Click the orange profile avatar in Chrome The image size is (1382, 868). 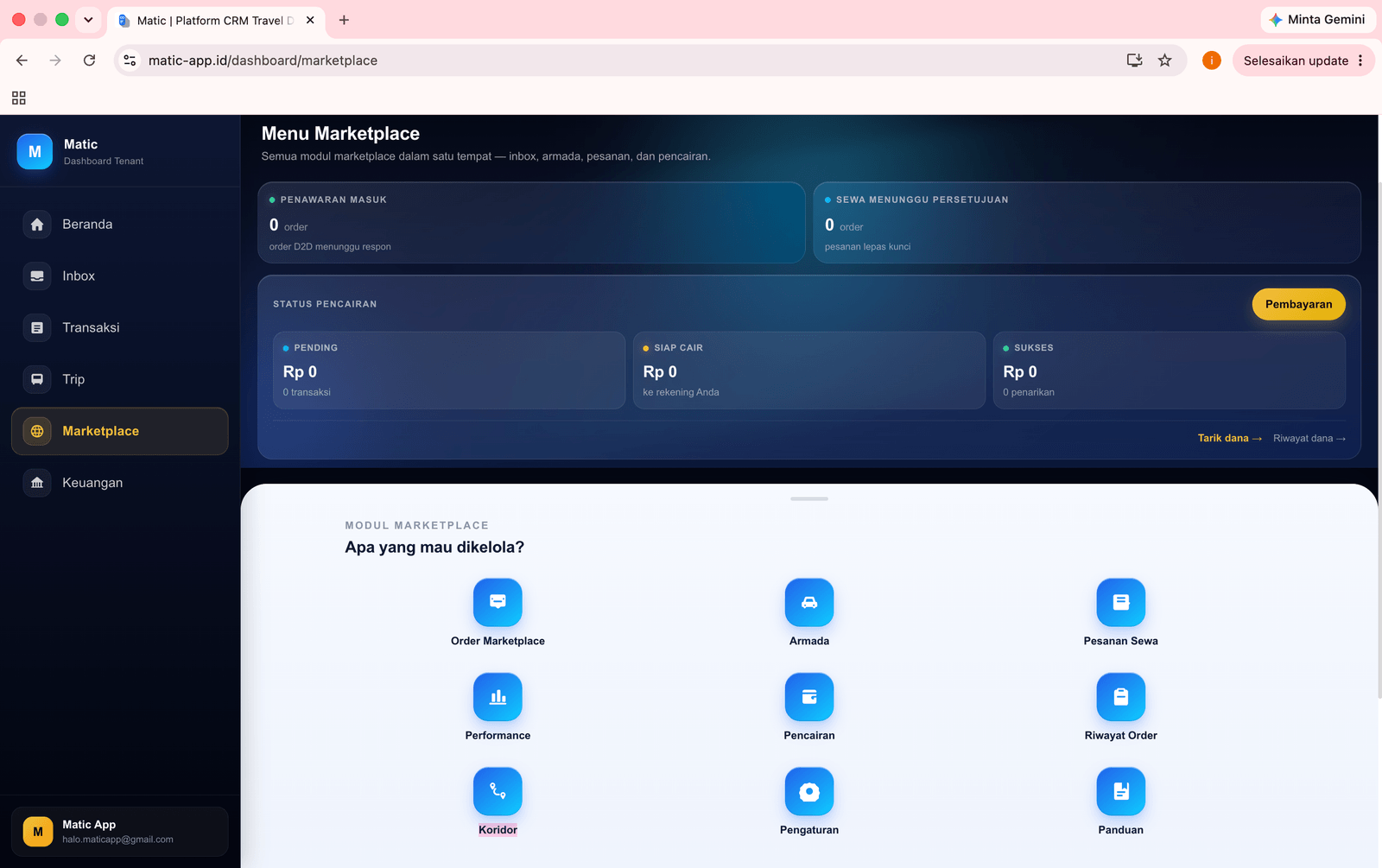(1212, 60)
